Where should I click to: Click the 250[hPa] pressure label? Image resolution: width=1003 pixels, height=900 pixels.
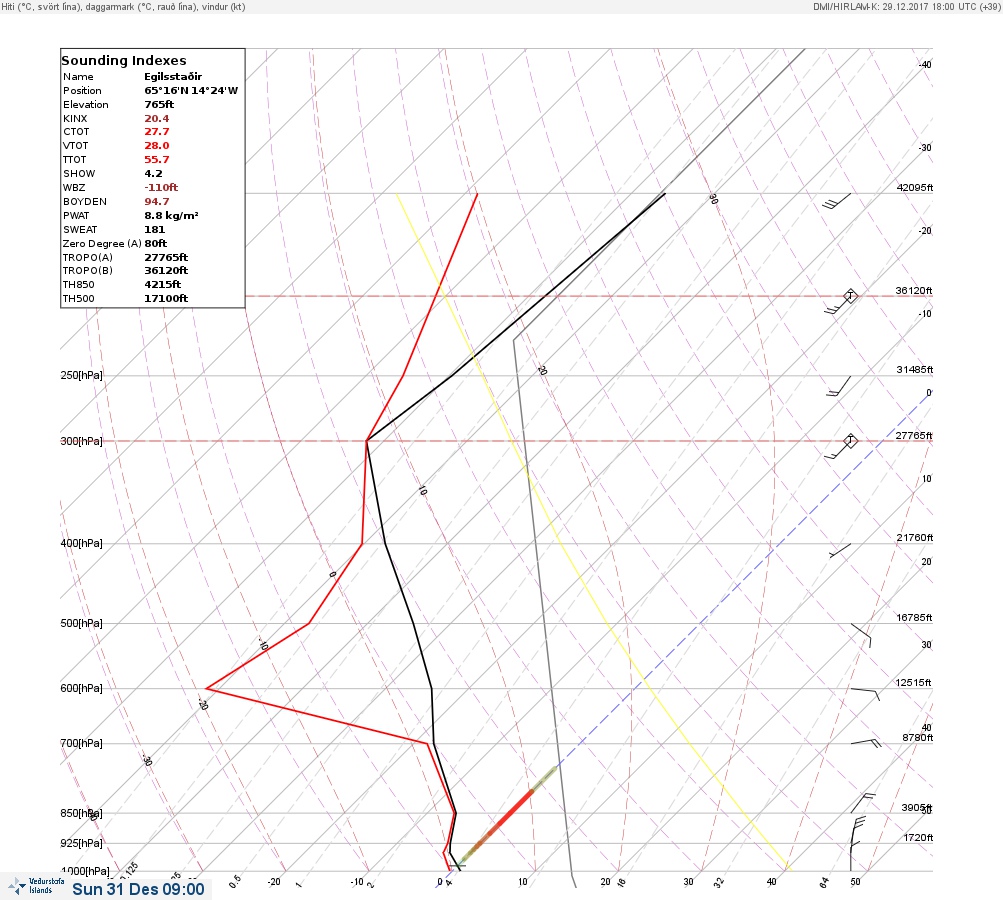81,375
